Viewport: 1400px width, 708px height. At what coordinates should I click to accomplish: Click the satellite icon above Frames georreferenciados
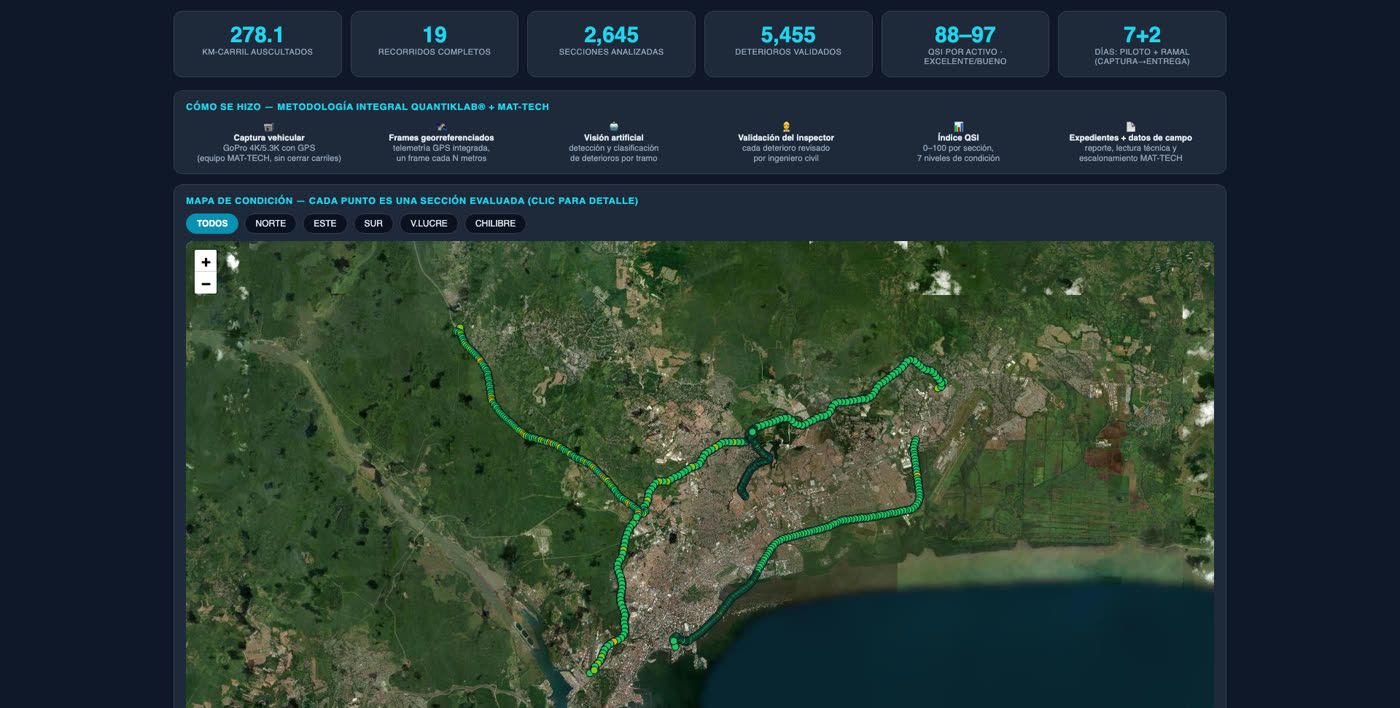coord(441,127)
